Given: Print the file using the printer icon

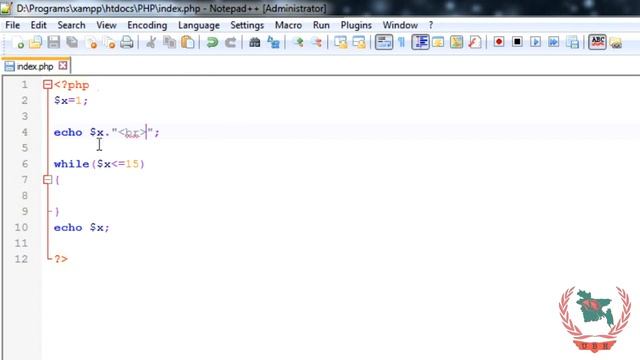Looking at the screenshot, I should click(127, 42).
